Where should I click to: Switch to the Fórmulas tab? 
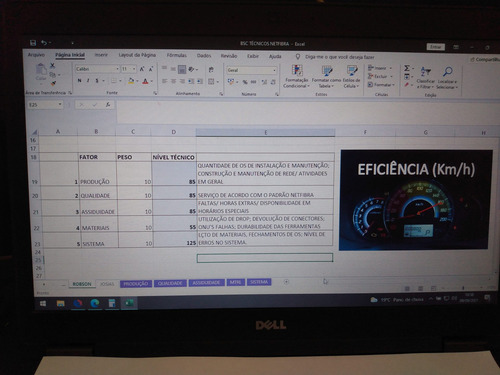pos(176,55)
